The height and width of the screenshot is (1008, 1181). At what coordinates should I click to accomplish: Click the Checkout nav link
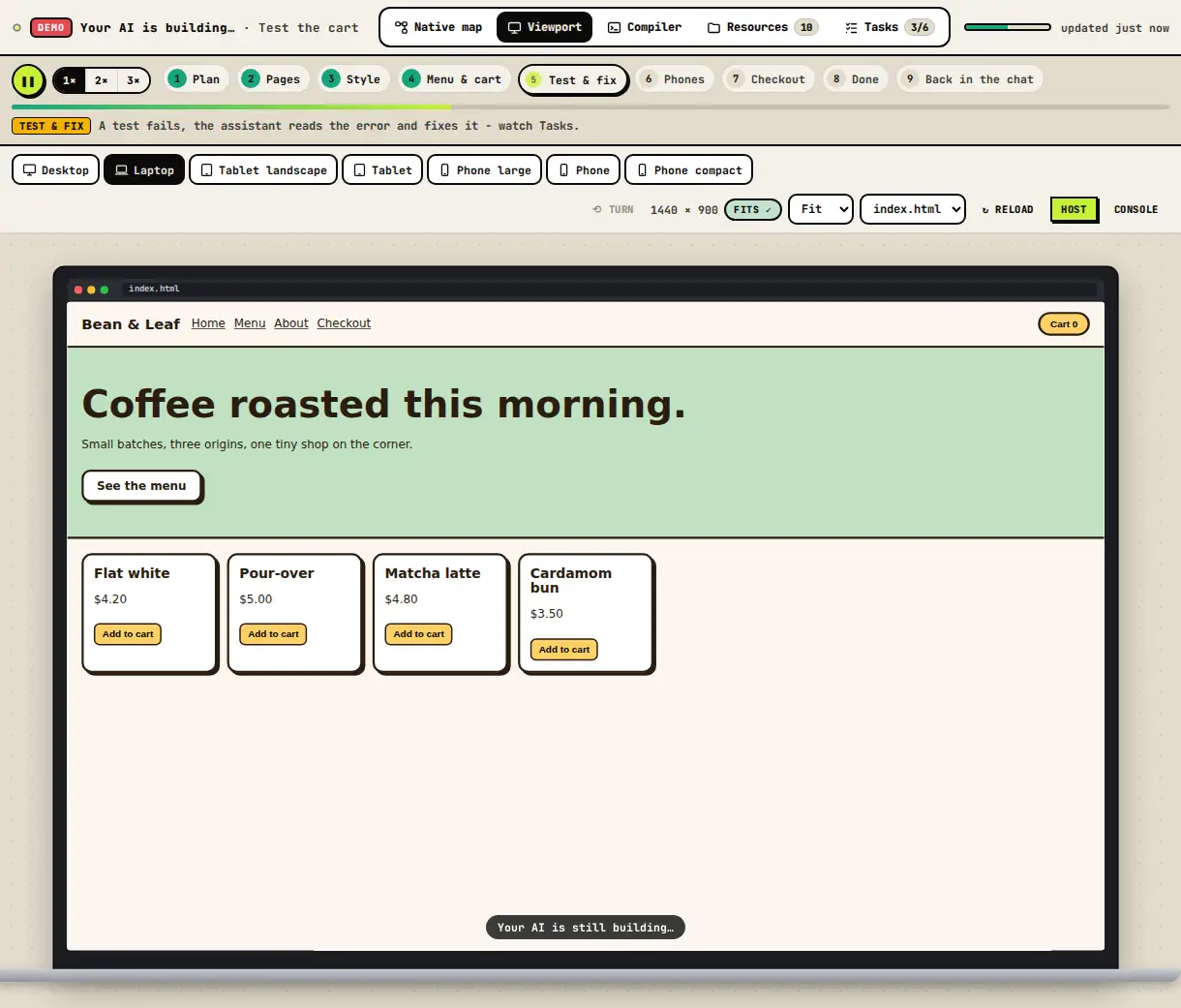(x=344, y=323)
